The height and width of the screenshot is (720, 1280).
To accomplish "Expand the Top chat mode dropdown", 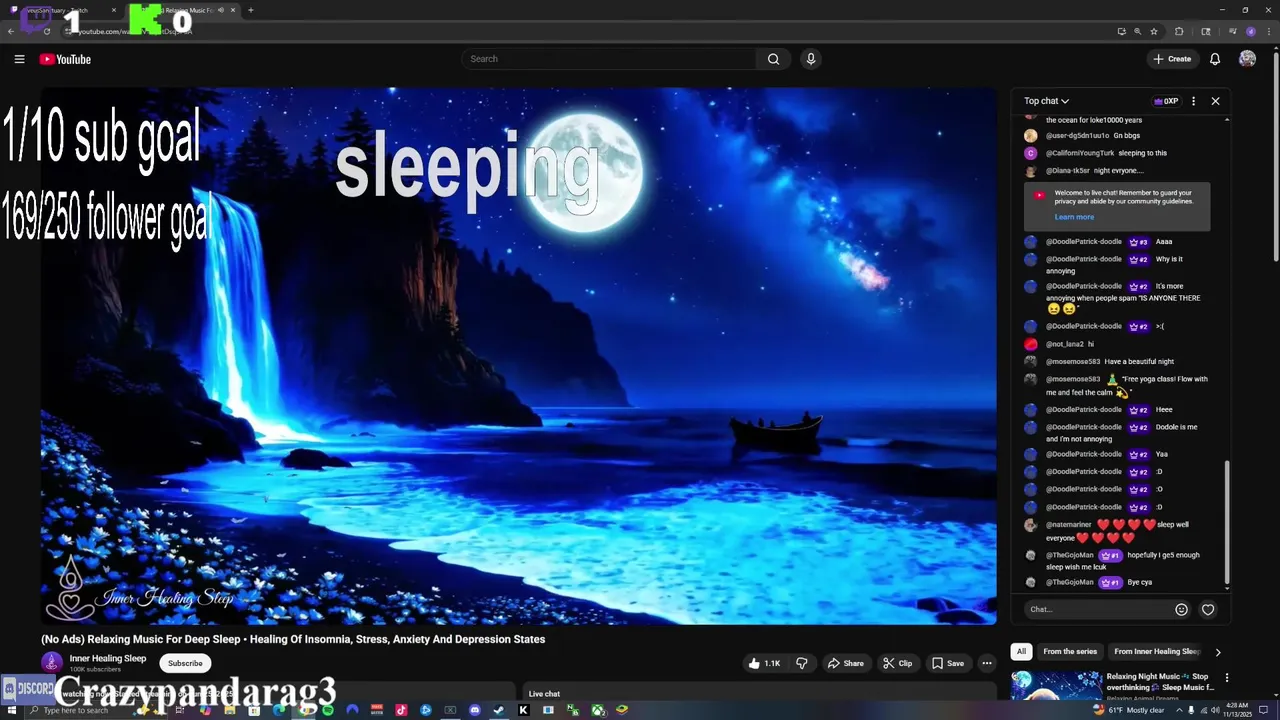I will pos(1046,101).
